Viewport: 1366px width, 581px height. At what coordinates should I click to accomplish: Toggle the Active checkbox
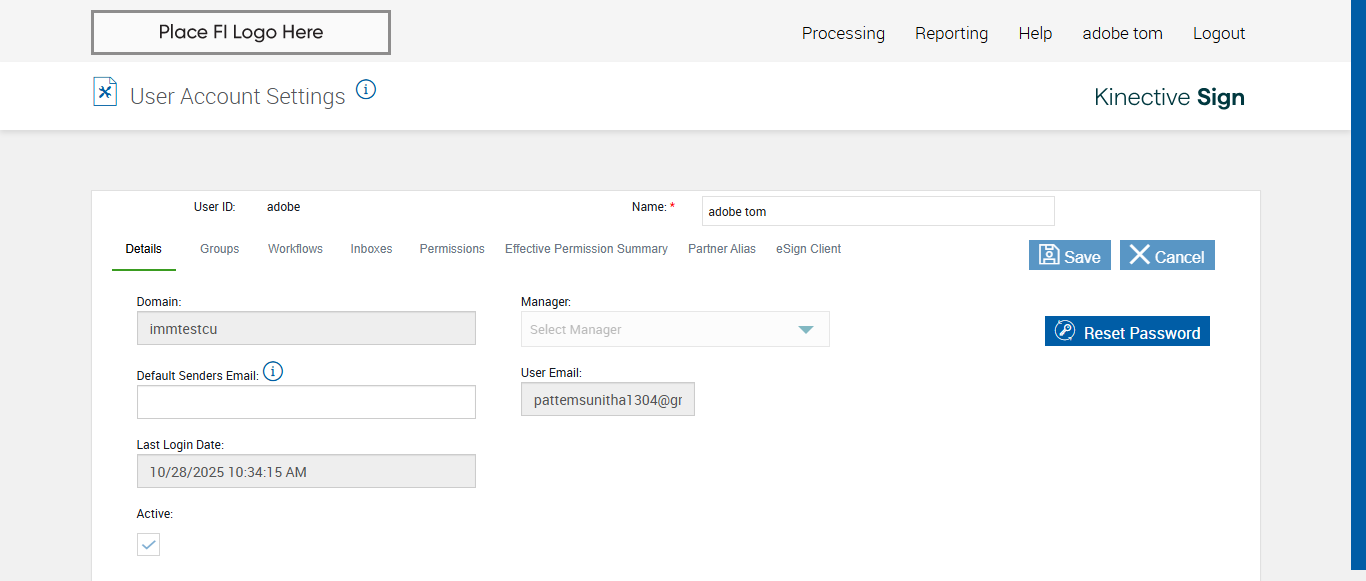(x=148, y=544)
